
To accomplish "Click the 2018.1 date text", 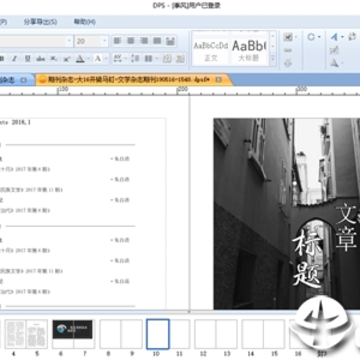I will click(x=21, y=122).
